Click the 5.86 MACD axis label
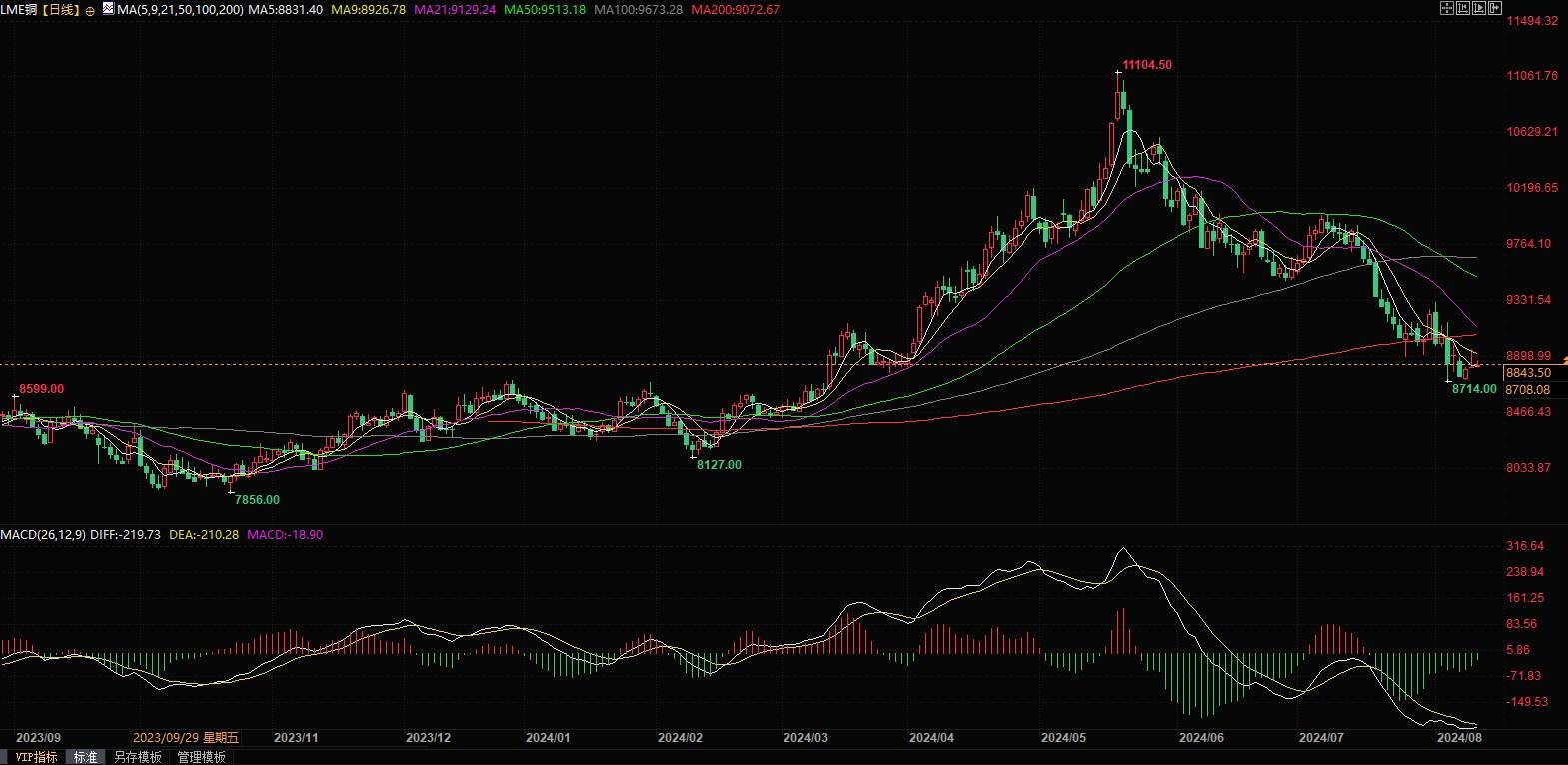The image size is (1568, 765). (x=1518, y=650)
